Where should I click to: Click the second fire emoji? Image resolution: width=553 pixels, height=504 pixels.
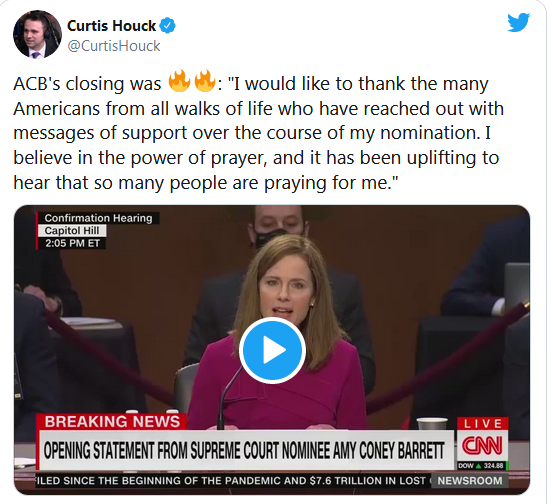205,81
